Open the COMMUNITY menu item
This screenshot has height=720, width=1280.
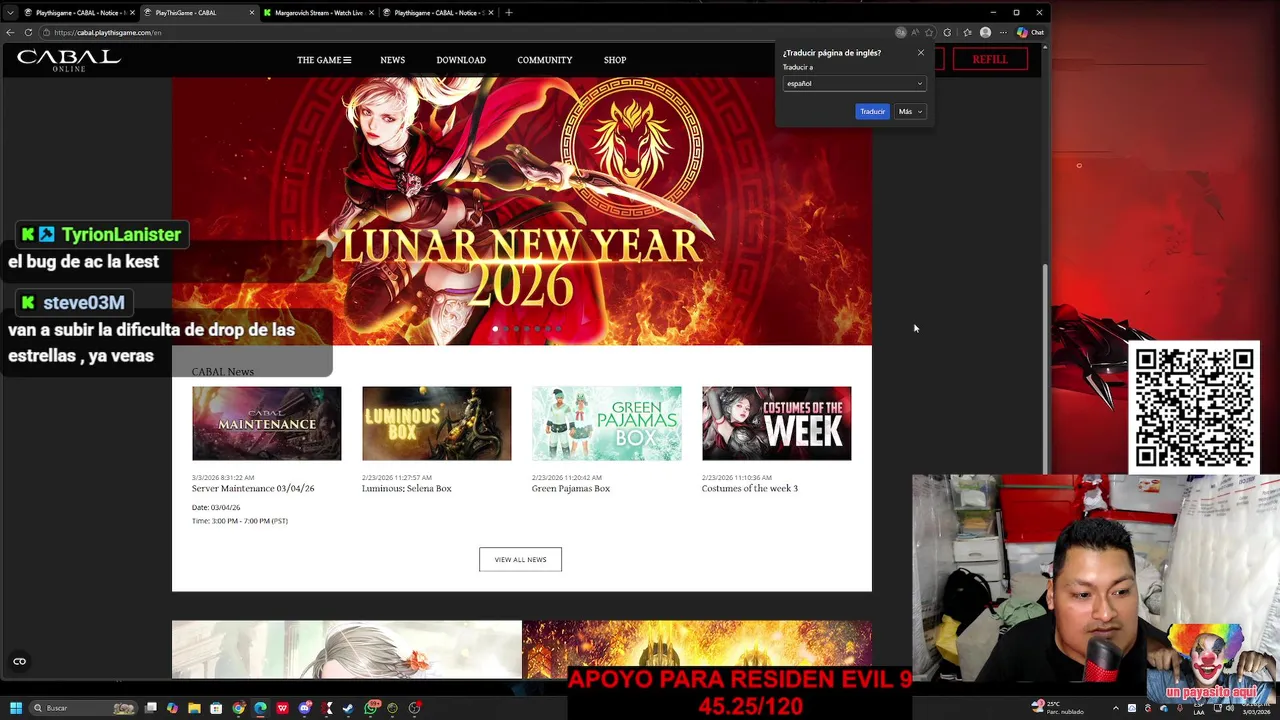(x=545, y=60)
